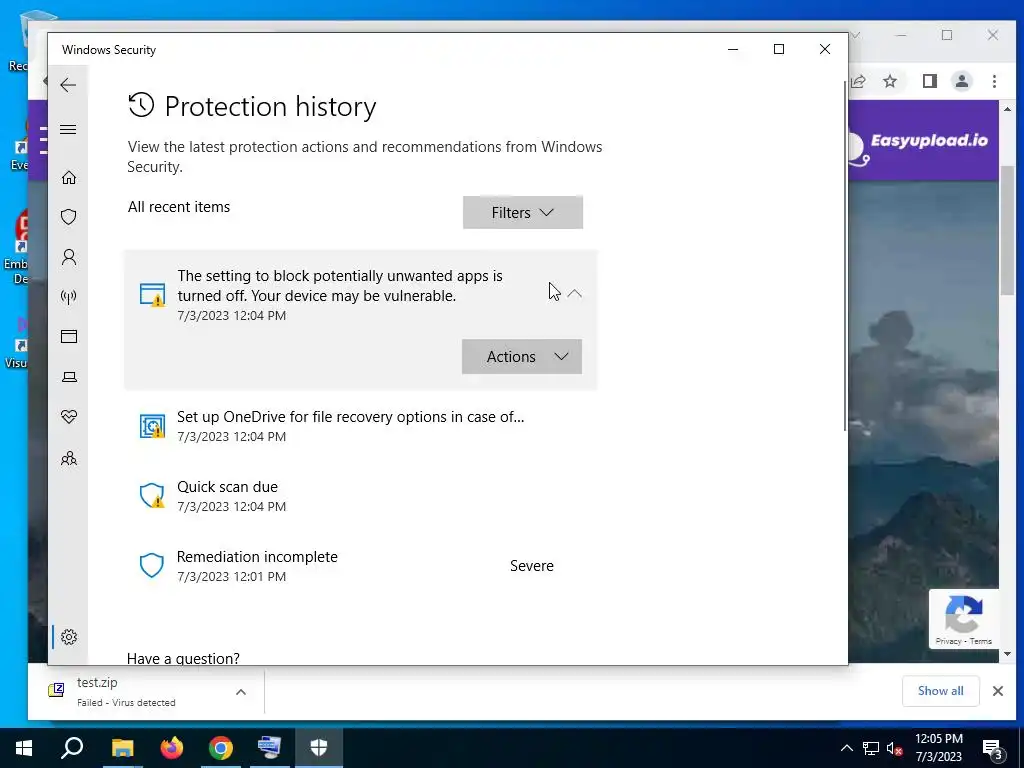Click the reCAPTCHA badge
1024x768 pixels.
tap(964, 618)
